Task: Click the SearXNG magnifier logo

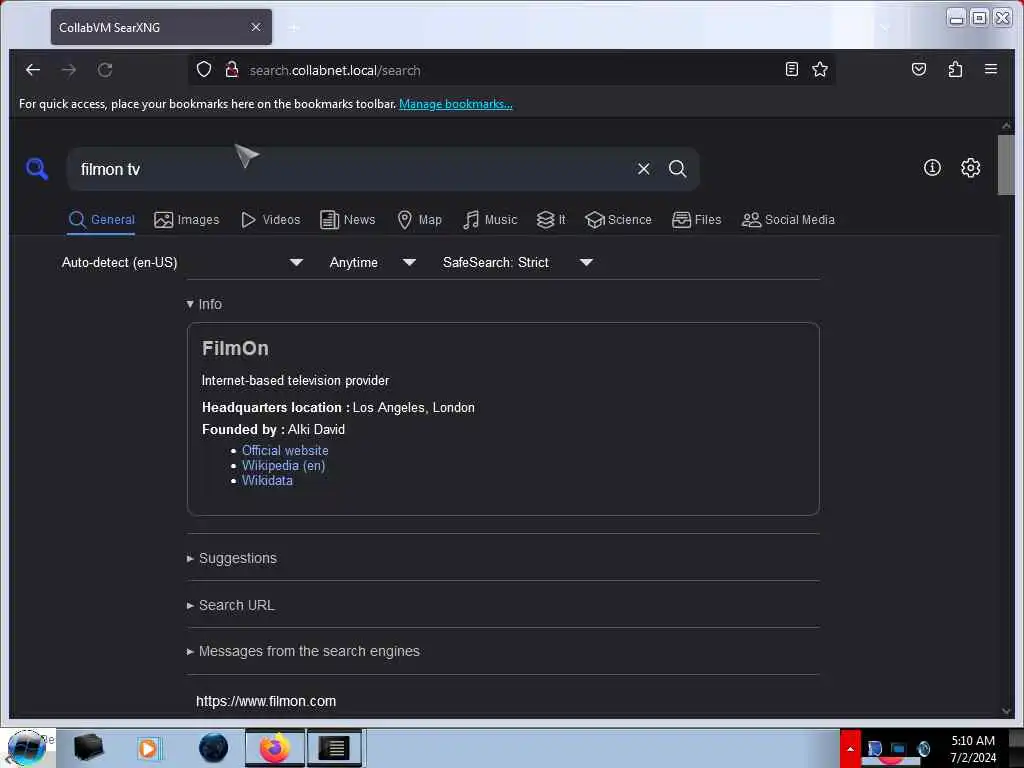Action: click(x=37, y=169)
